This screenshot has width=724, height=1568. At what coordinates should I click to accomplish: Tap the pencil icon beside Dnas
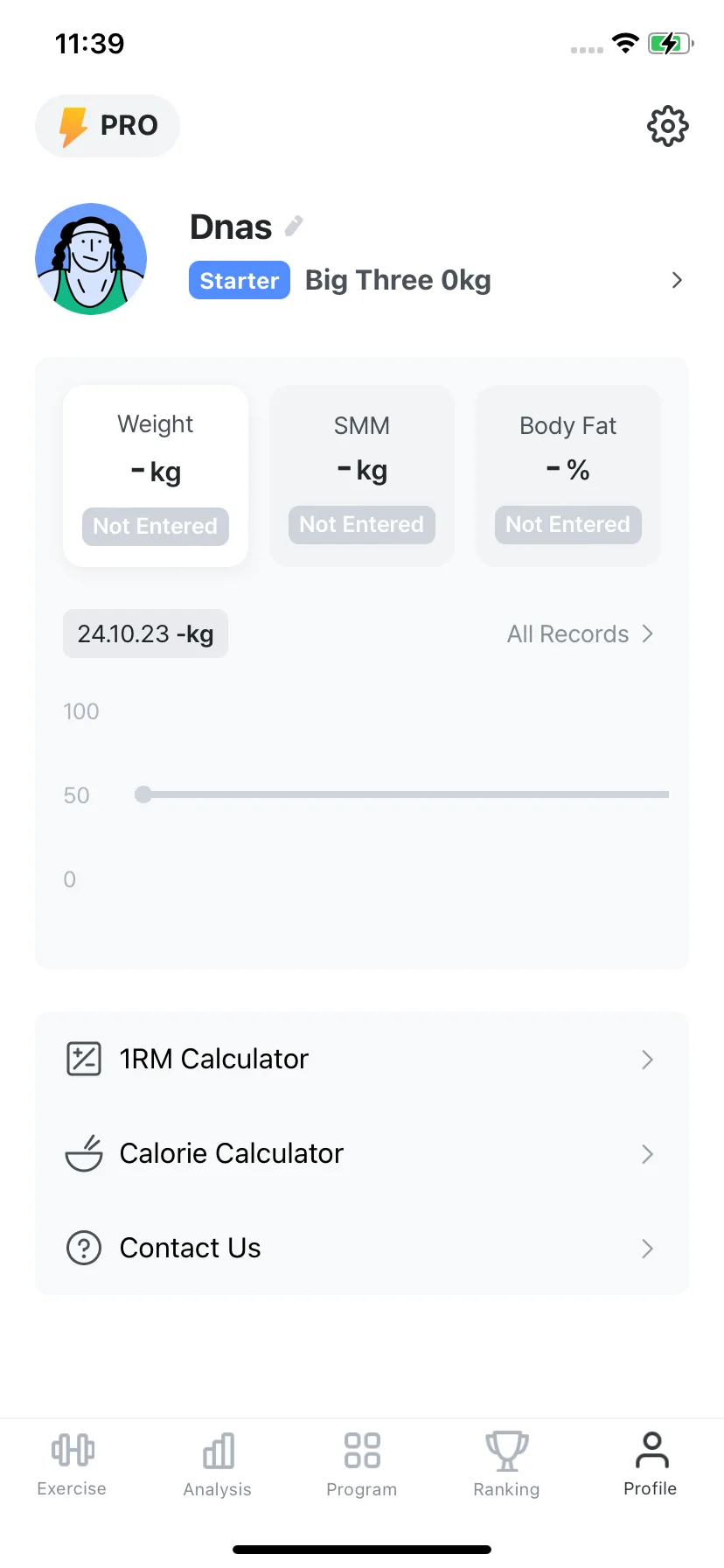tap(295, 226)
